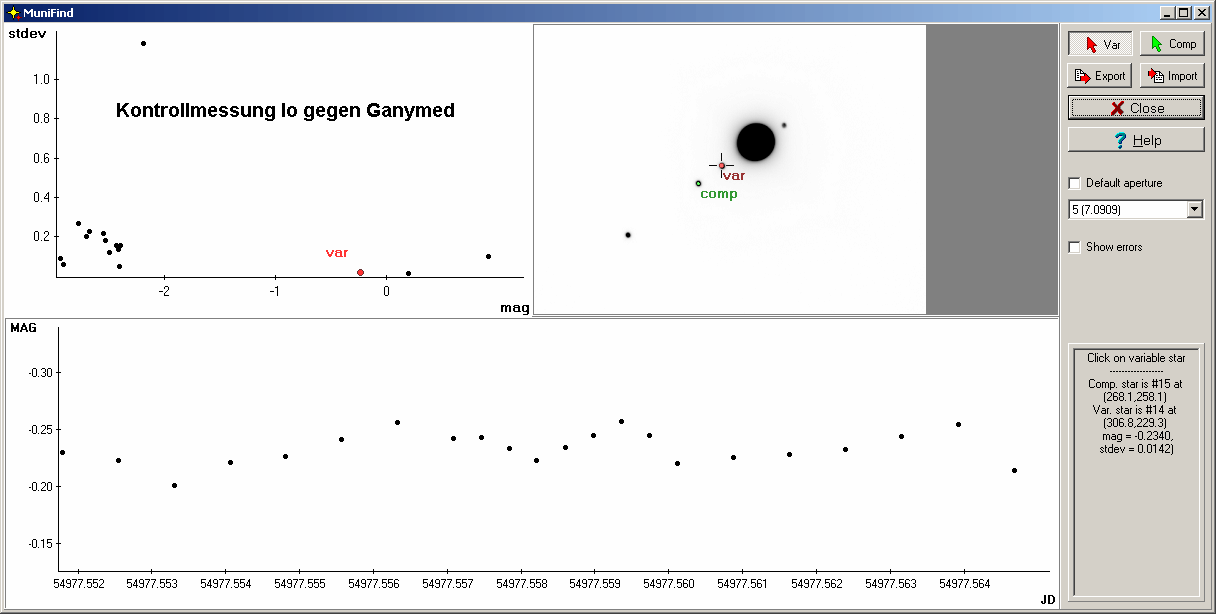This screenshot has height=614, width=1216.
Task: Enable the Default aperture checkbox
Action: [1075, 183]
